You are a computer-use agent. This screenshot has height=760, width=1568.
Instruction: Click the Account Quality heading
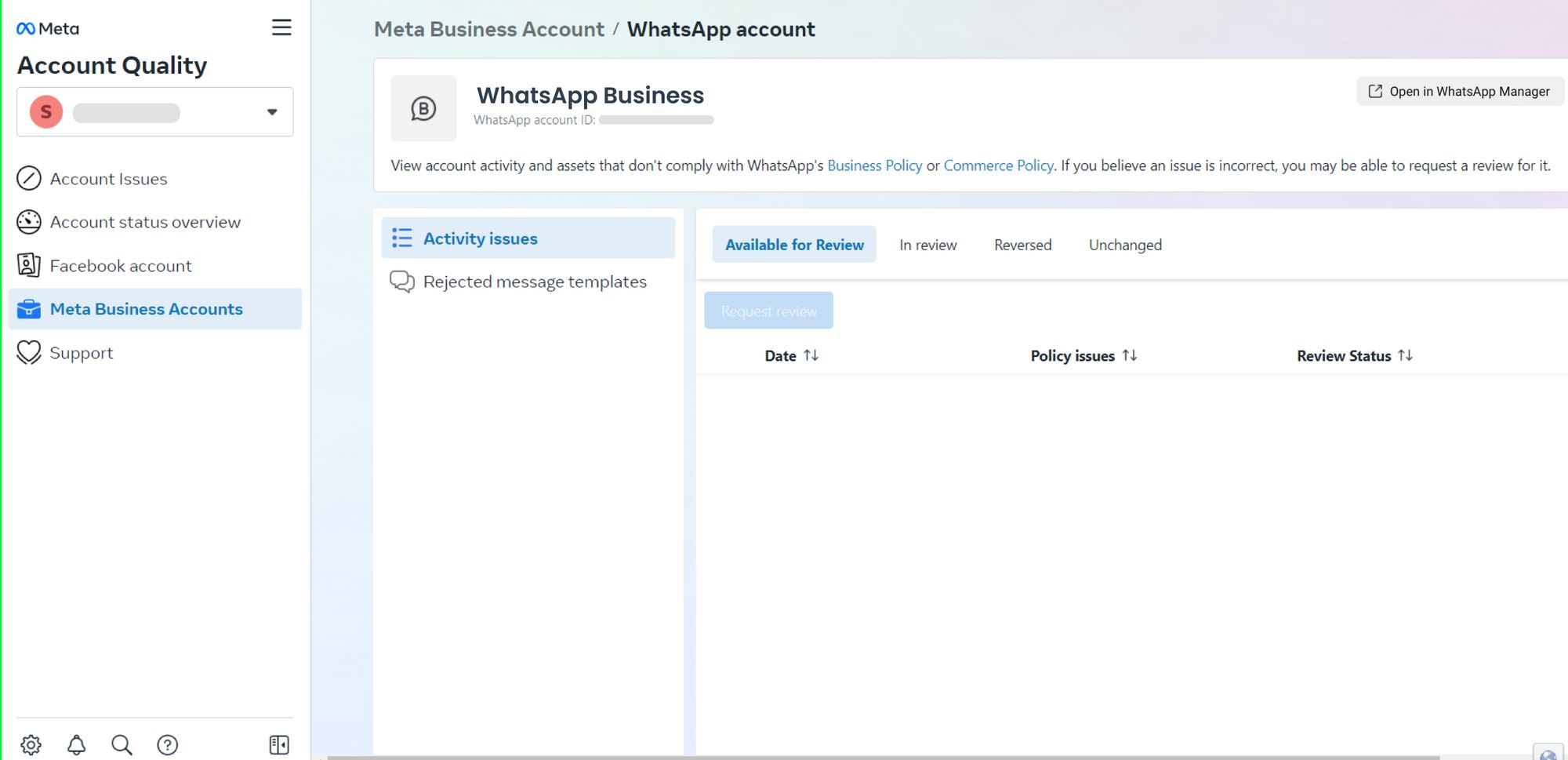(x=112, y=65)
